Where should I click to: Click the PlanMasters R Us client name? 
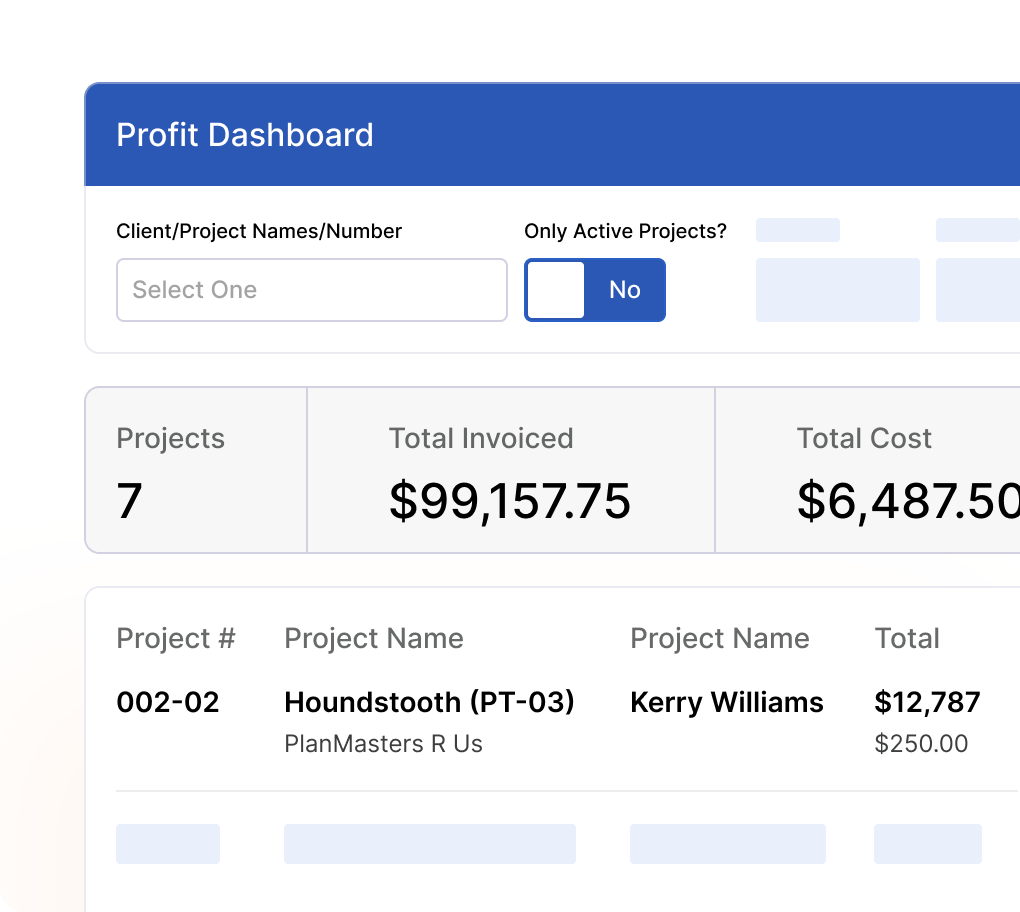383,744
